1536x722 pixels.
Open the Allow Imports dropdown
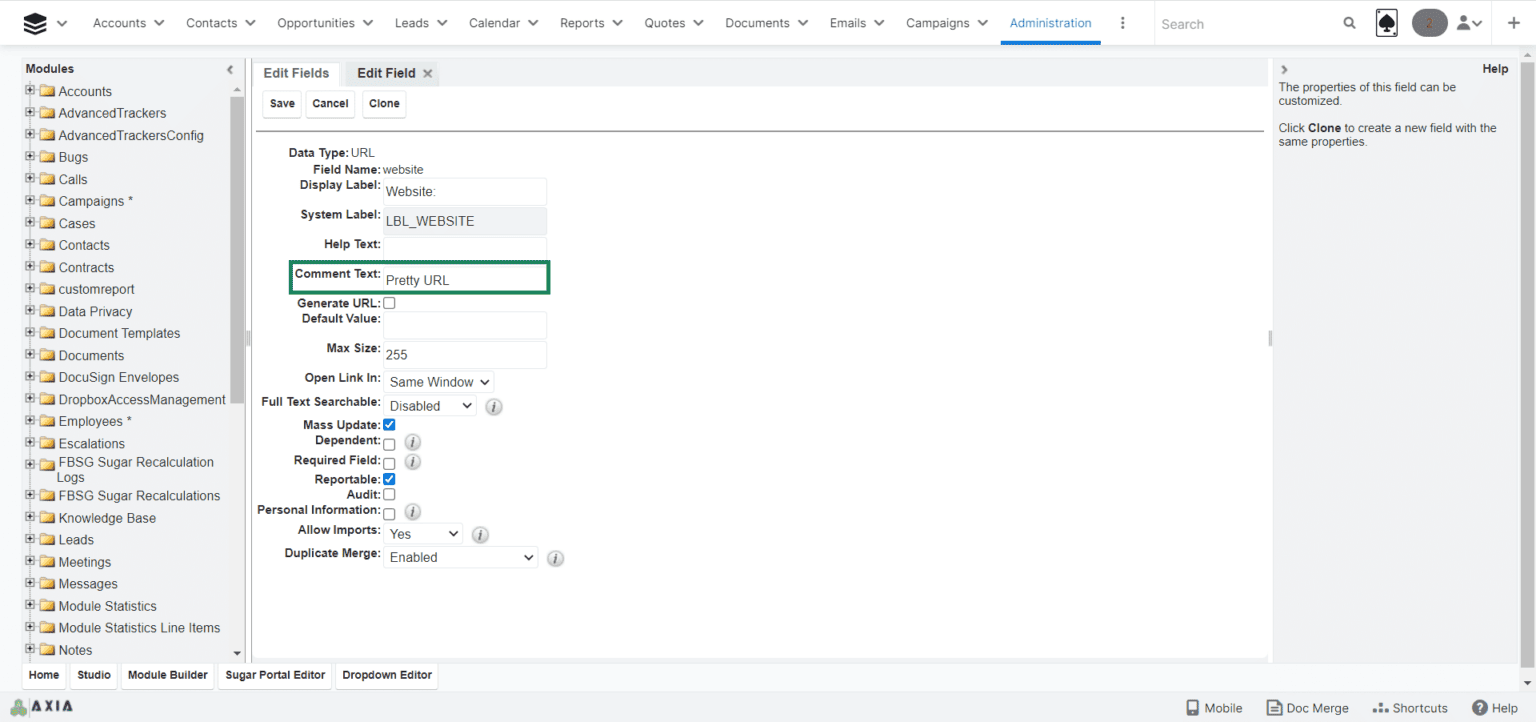pos(423,534)
